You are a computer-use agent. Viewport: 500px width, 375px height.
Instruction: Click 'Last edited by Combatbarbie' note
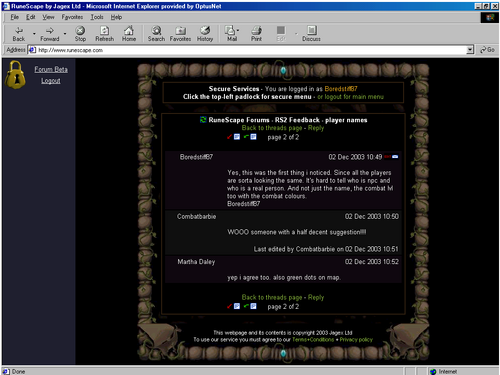326,249
